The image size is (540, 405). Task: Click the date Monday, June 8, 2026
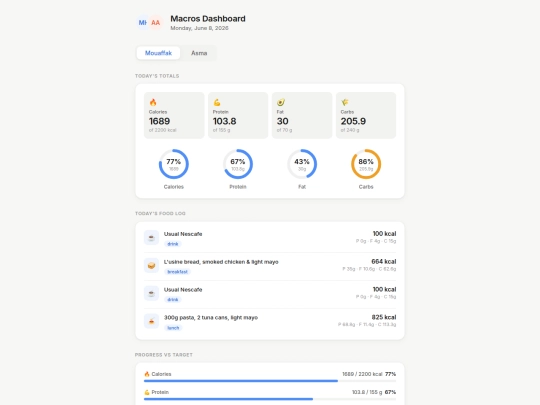point(199,28)
